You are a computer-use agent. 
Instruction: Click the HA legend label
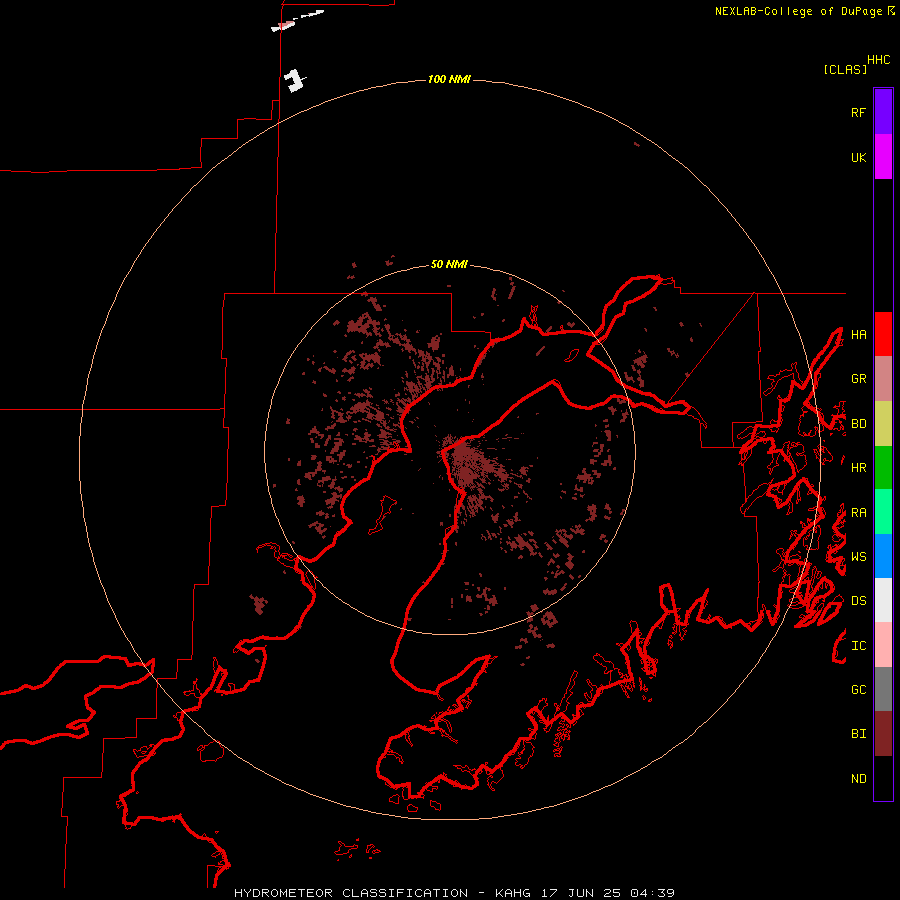point(858,335)
